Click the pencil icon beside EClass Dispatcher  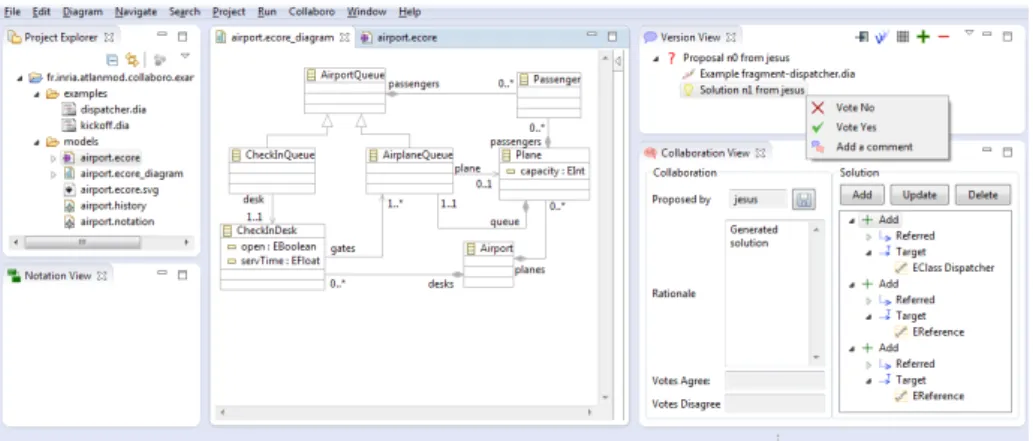coord(901,268)
